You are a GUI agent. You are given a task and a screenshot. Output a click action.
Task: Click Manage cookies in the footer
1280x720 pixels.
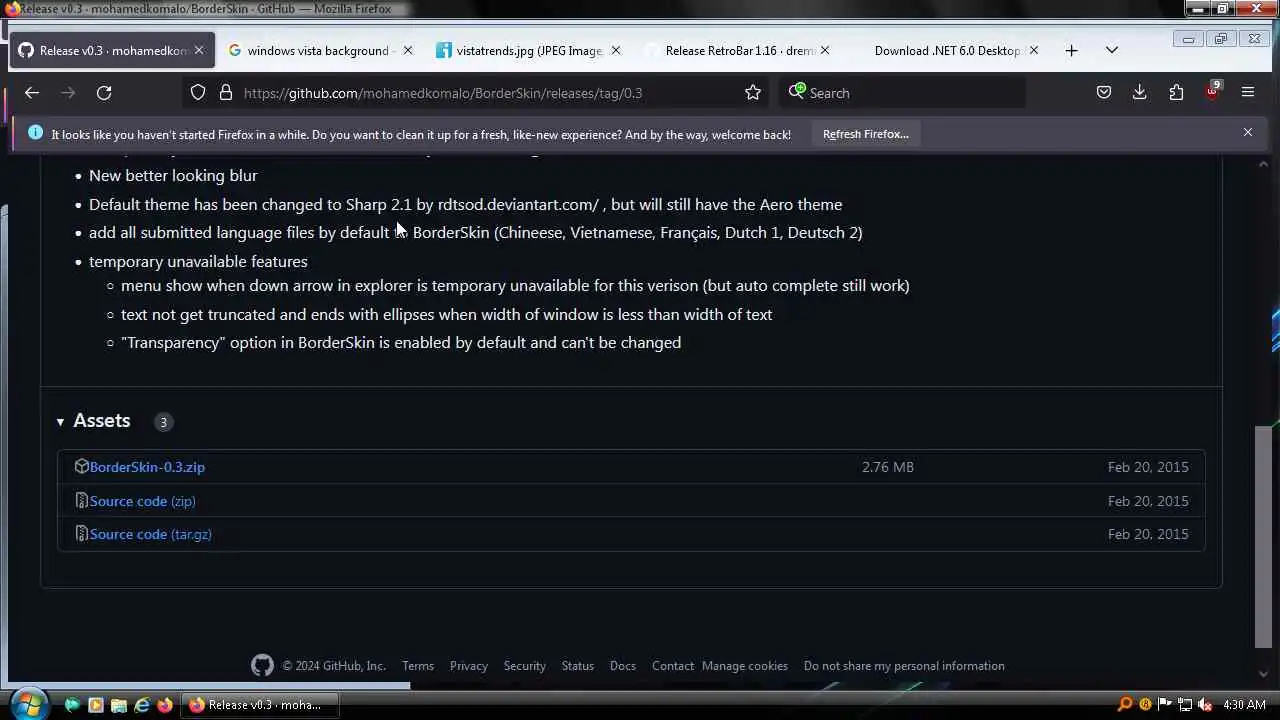[745, 666]
